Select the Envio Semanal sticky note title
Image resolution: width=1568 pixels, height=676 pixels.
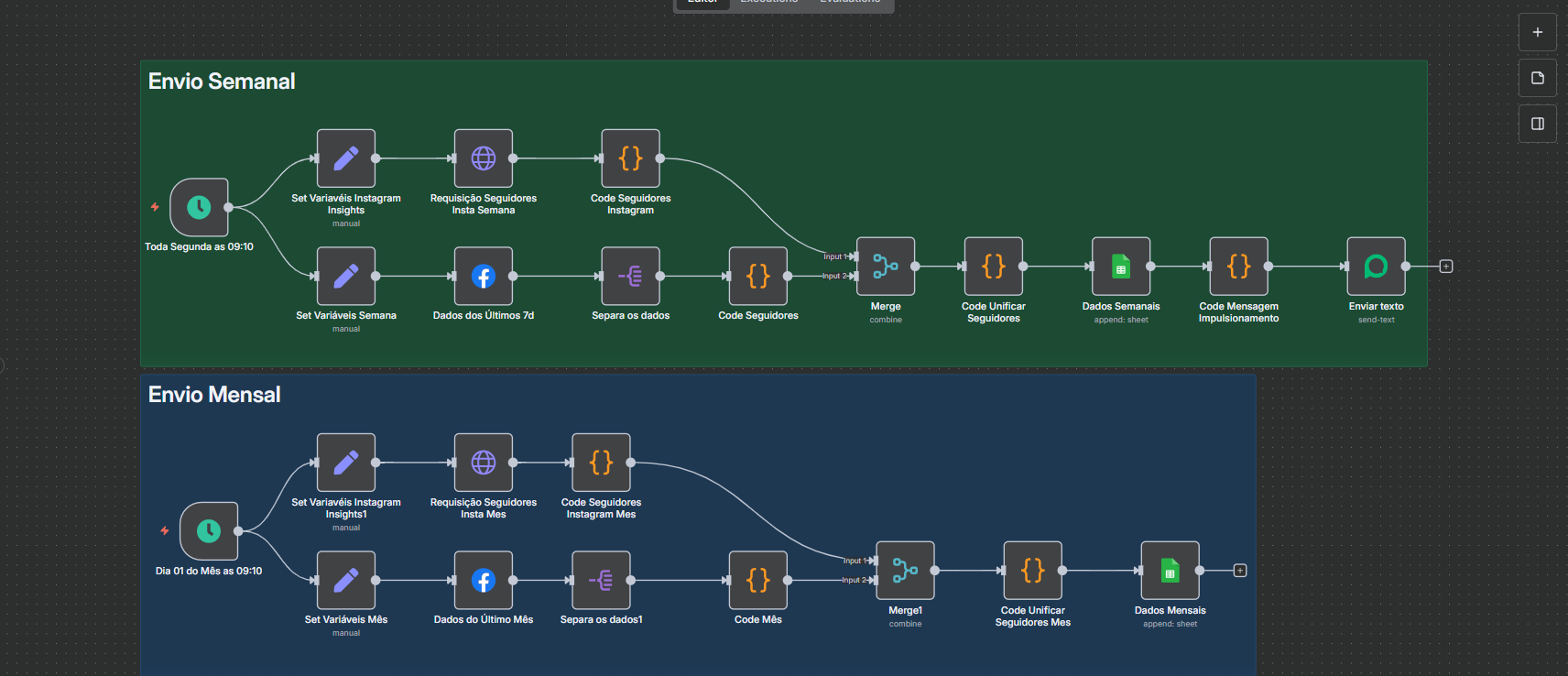(x=222, y=82)
